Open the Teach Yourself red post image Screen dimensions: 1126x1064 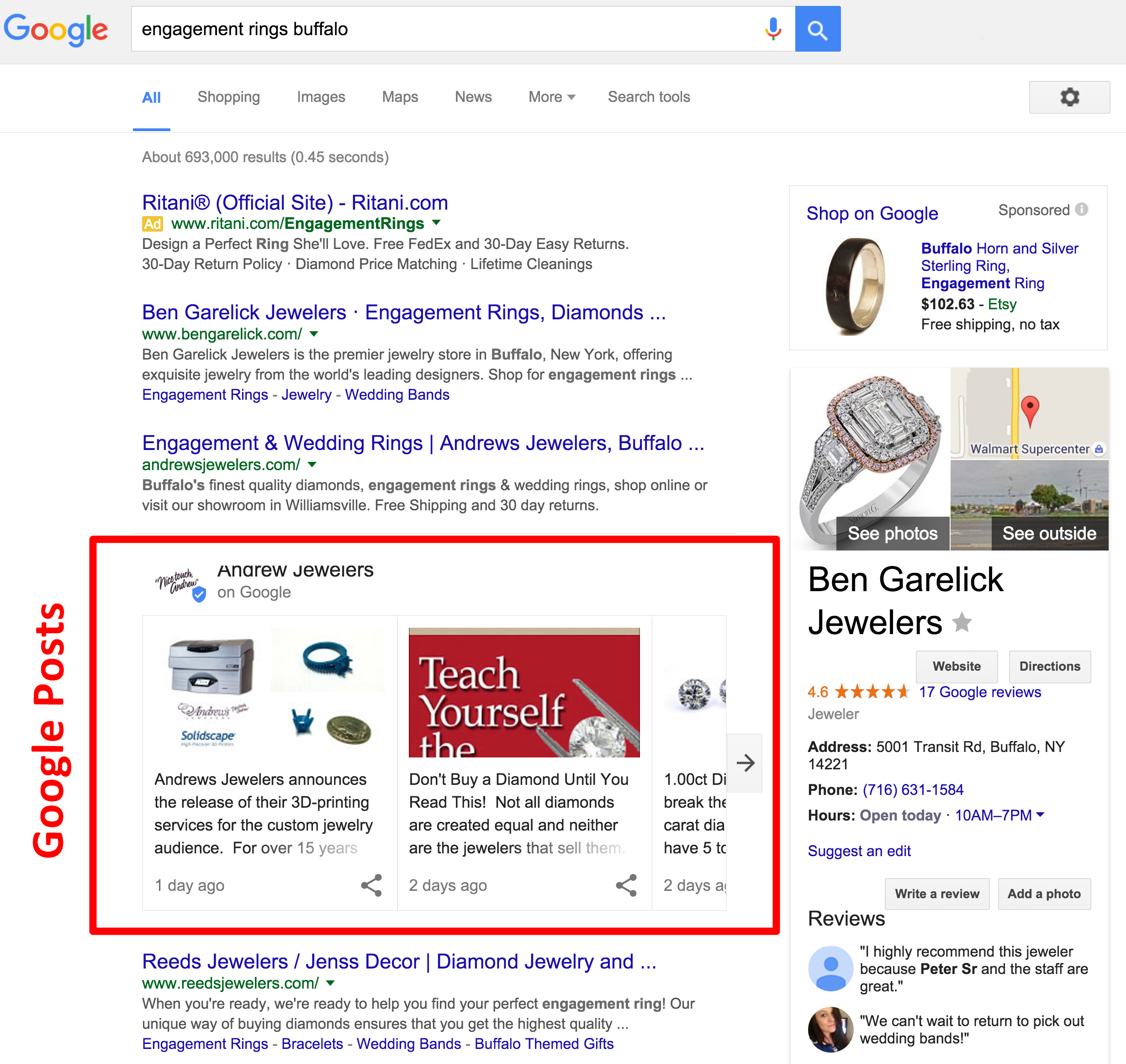[x=524, y=692]
